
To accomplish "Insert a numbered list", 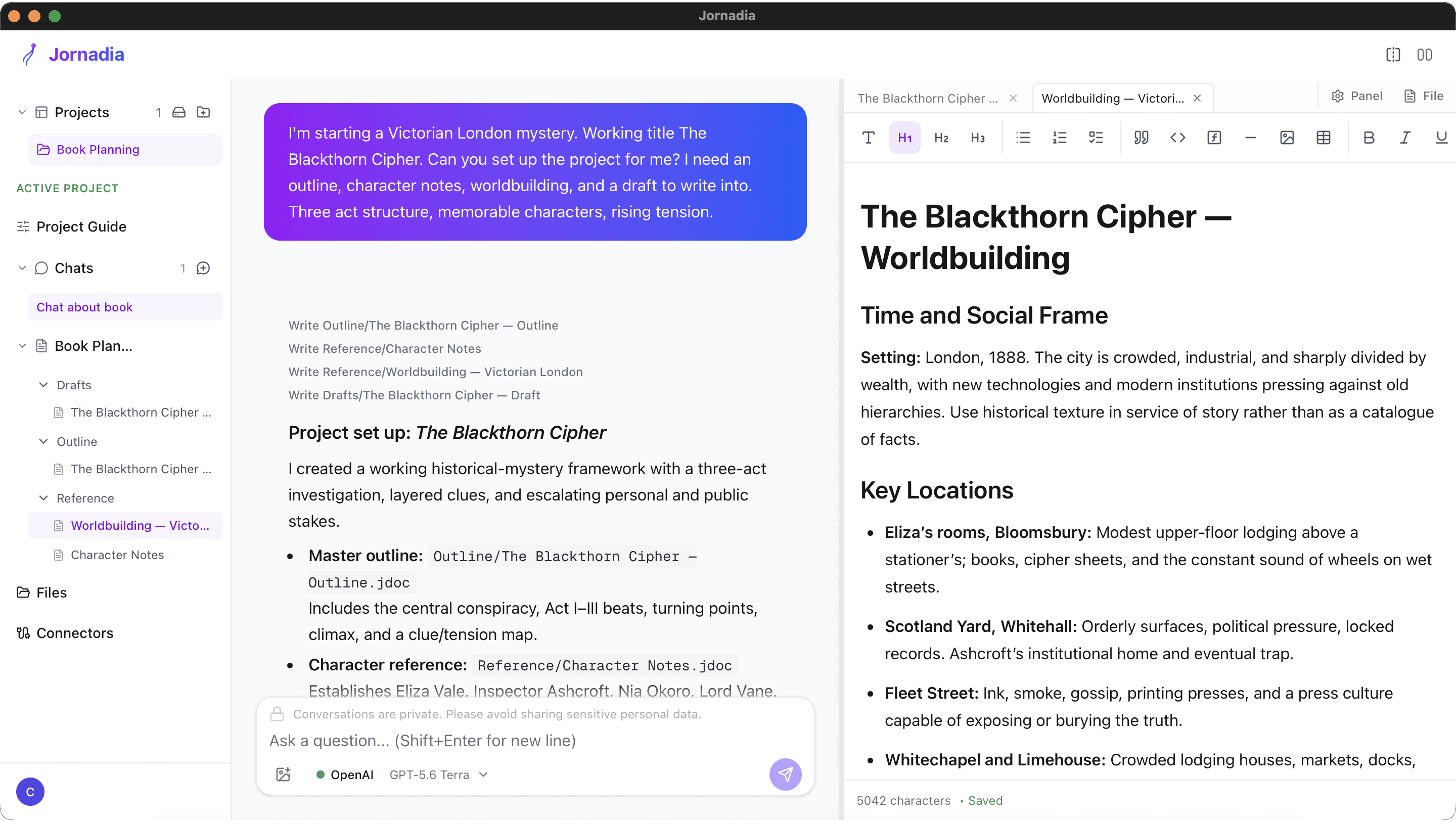I will tap(1059, 138).
